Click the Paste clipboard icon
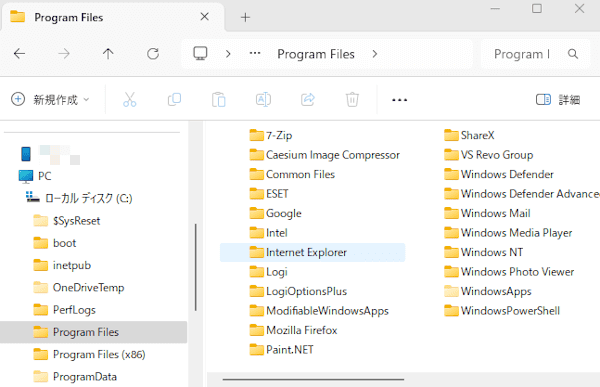Viewport: 600px width, 387px height. tap(218, 100)
